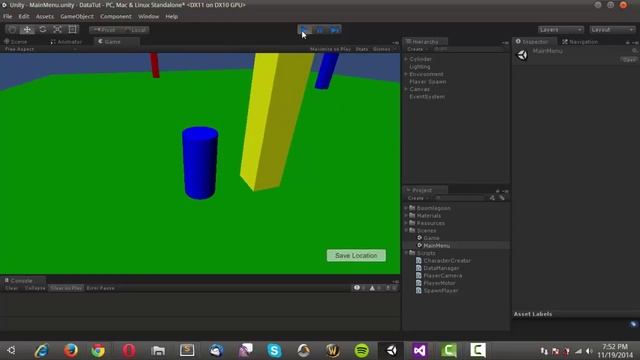Click the Play button
Image resolution: width=640 pixels, height=360 pixels.
click(x=304, y=29)
